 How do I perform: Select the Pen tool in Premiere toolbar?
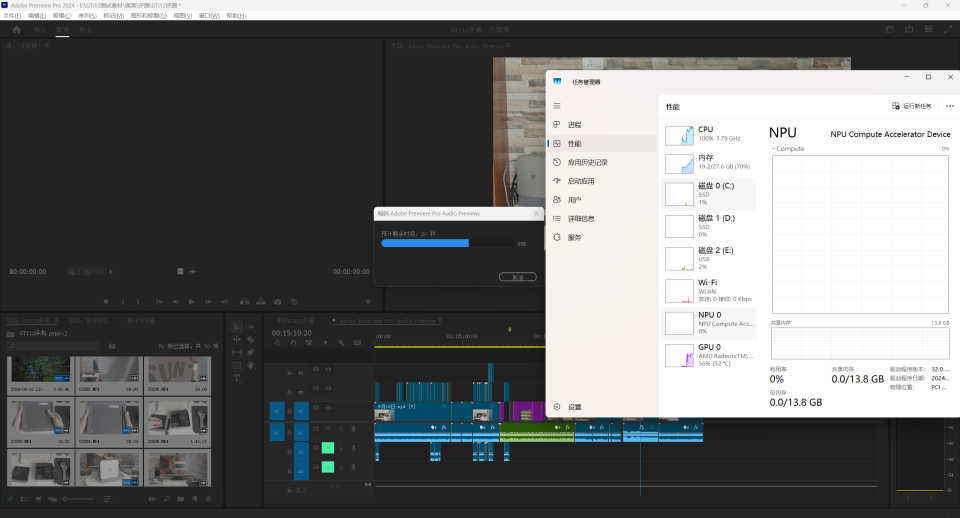pyautogui.click(x=251, y=353)
